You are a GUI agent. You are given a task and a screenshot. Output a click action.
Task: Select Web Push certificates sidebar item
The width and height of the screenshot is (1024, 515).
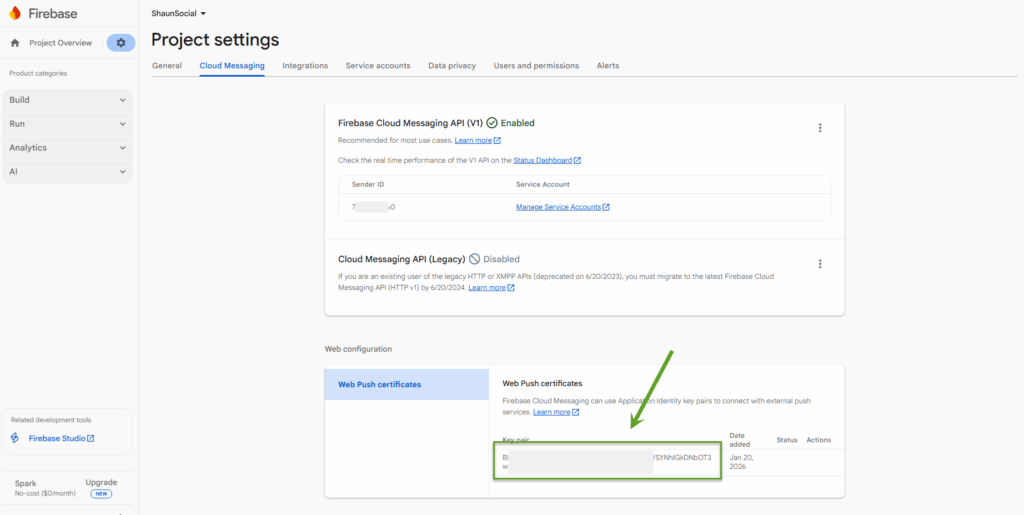(x=379, y=384)
